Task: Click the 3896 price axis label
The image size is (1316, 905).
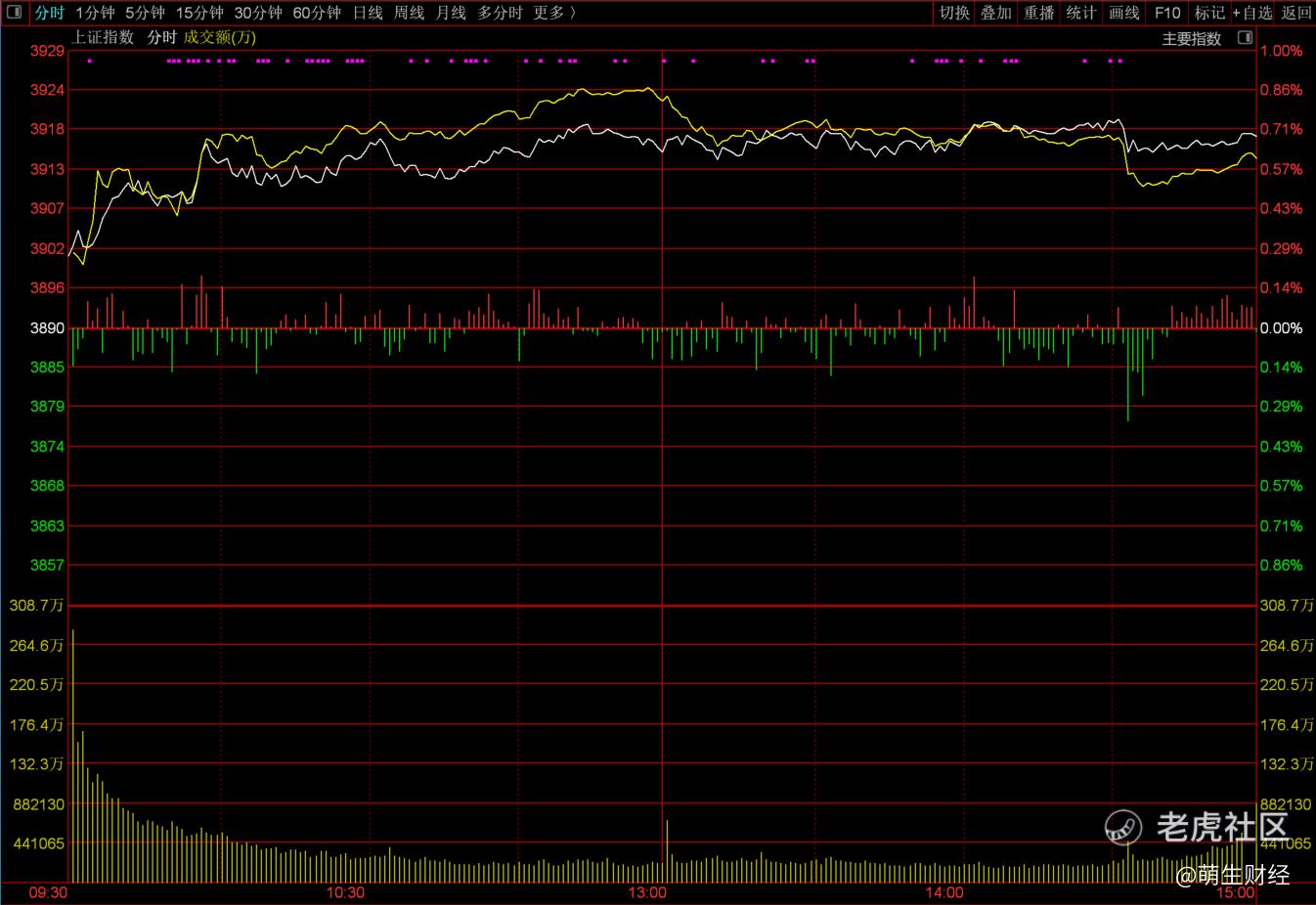Action: [x=47, y=287]
